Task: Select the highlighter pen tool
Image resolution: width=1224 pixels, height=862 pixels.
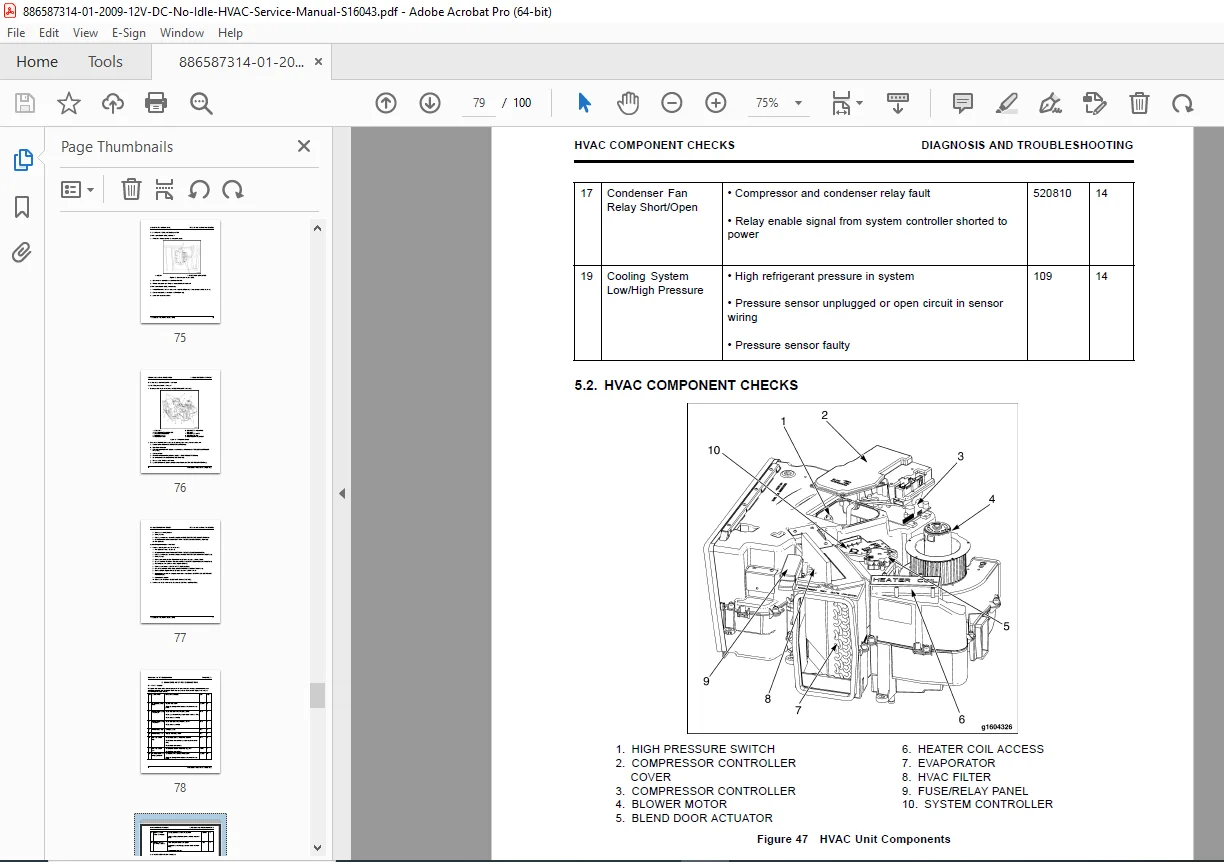Action: tap(1007, 103)
